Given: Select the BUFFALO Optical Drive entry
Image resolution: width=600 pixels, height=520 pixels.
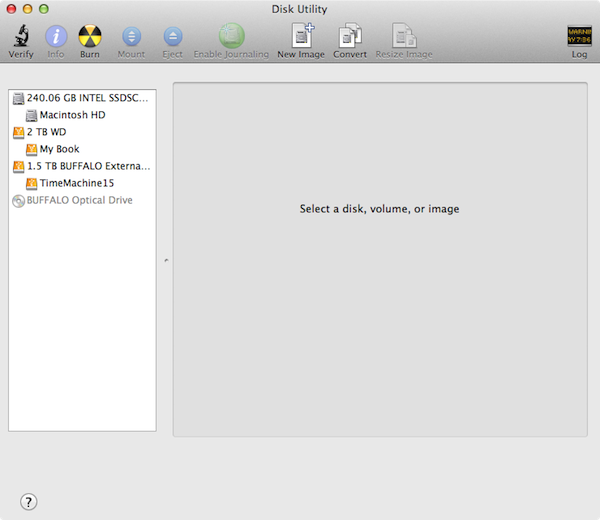Looking at the screenshot, I should click(x=82, y=200).
